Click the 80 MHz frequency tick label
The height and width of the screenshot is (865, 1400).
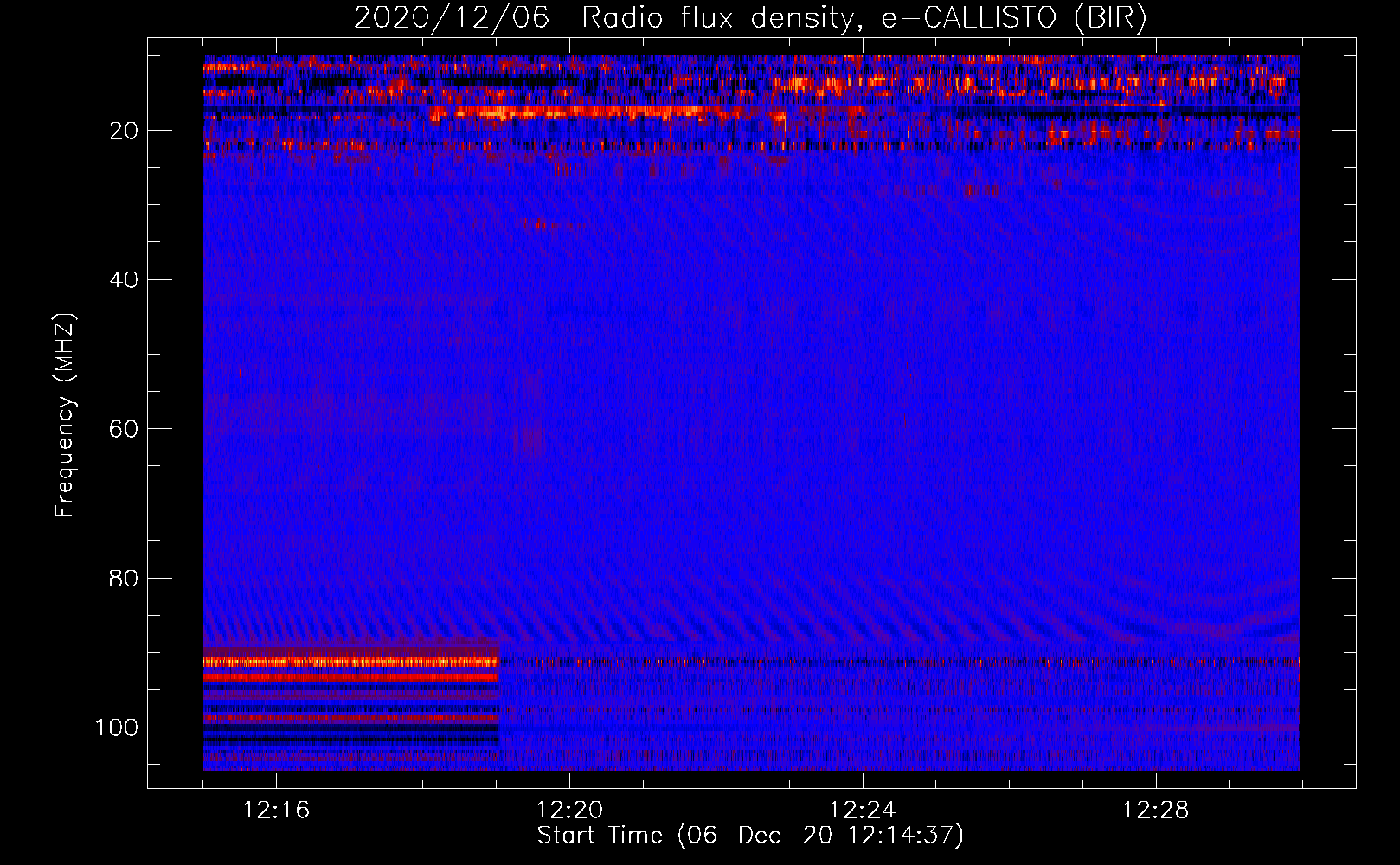(x=125, y=579)
